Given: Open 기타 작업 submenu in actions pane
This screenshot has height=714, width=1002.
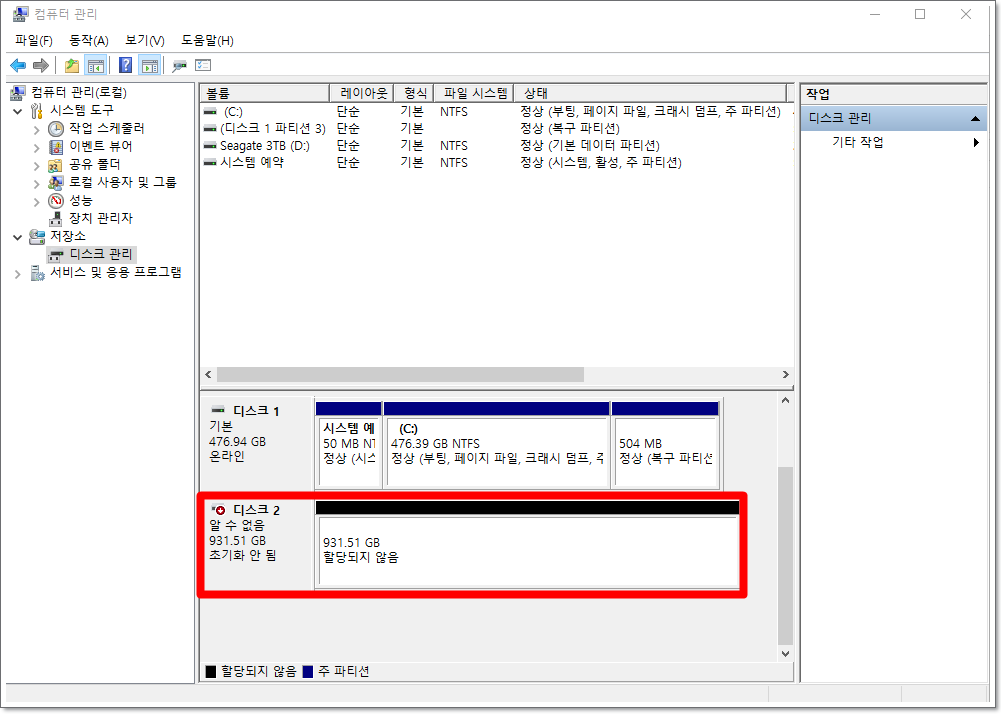Looking at the screenshot, I should pos(893,142).
